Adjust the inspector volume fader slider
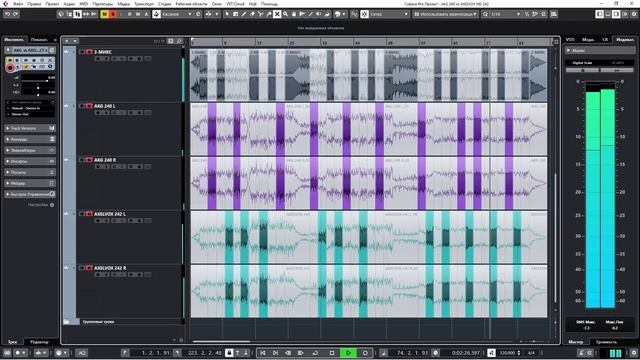640x360 pixels. [x=38, y=81]
